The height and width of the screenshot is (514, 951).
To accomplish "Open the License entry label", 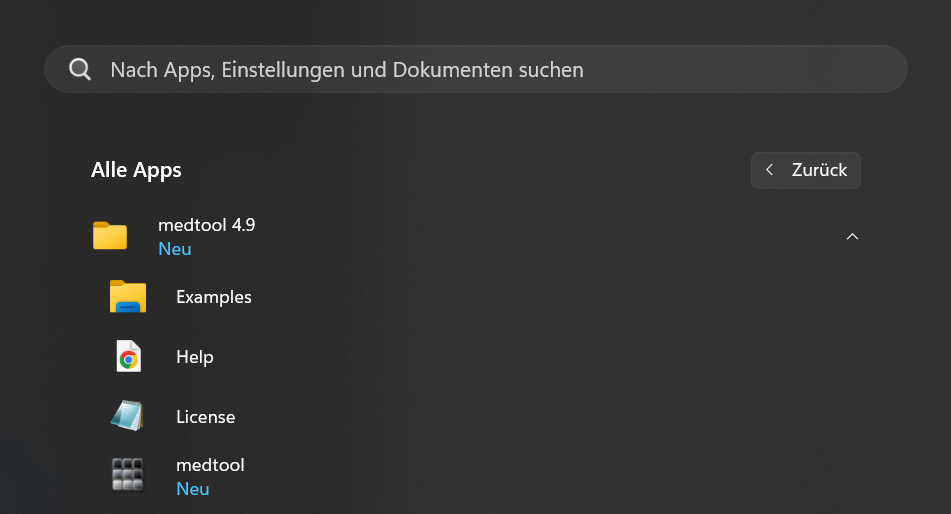I will pyautogui.click(x=205, y=417).
